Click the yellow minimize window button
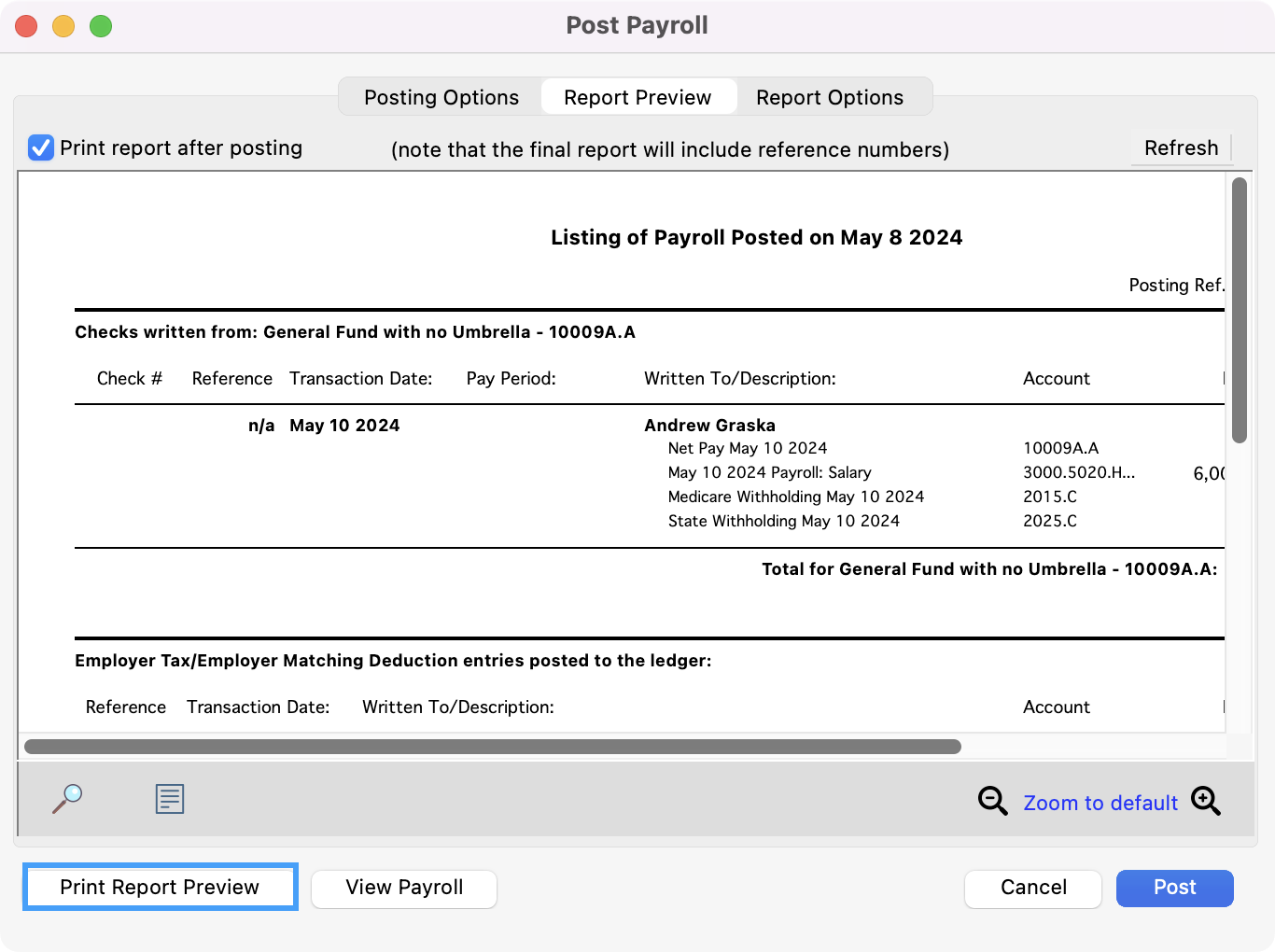The image size is (1275, 952). point(63,26)
